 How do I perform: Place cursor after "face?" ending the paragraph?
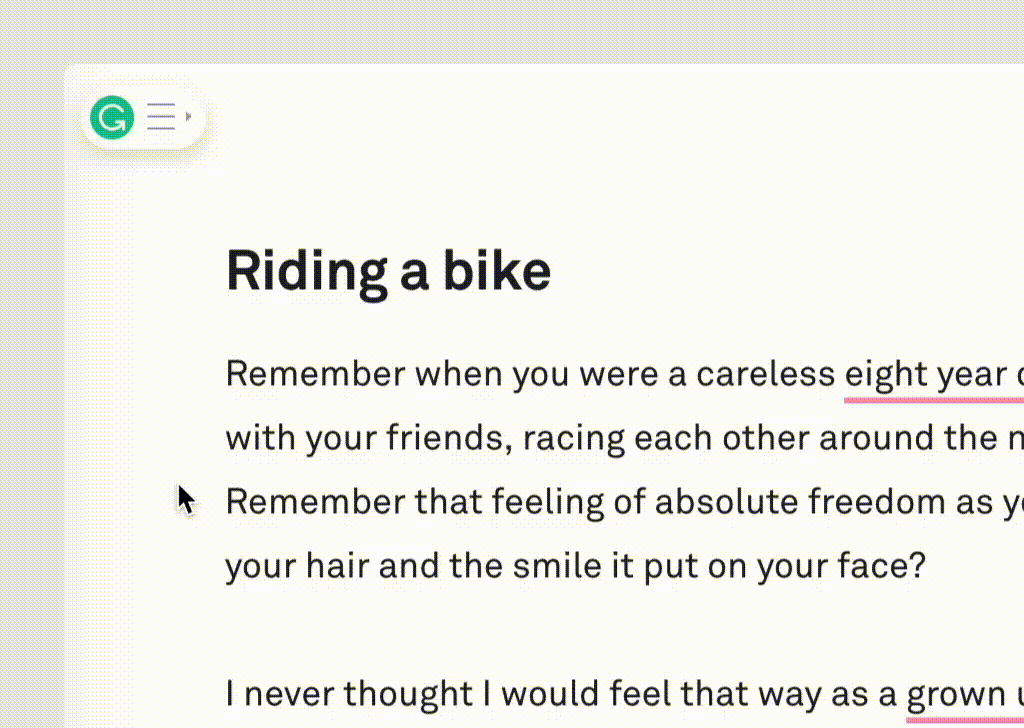pyautogui.click(x=927, y=567)
